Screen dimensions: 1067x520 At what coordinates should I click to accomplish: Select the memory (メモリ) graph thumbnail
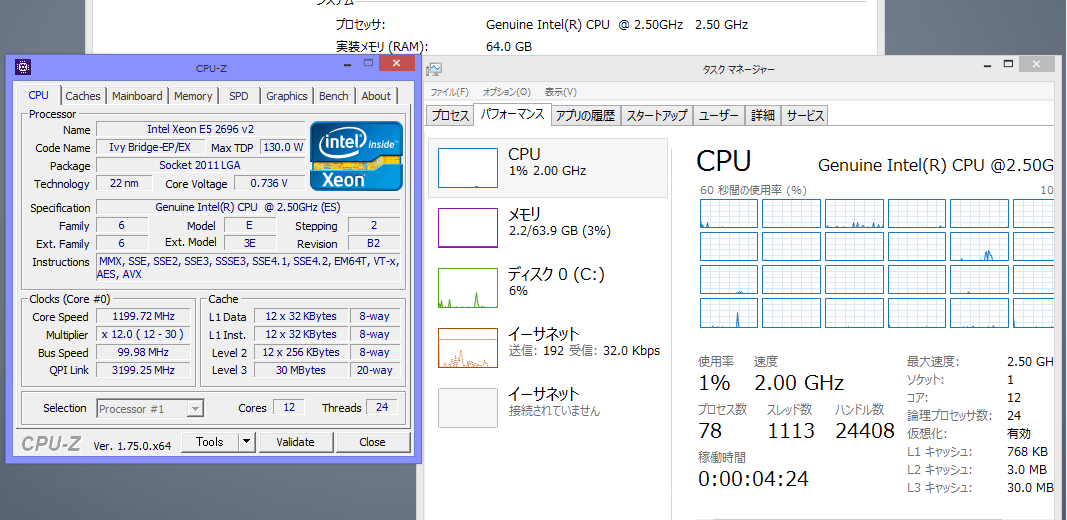(467, 227)
